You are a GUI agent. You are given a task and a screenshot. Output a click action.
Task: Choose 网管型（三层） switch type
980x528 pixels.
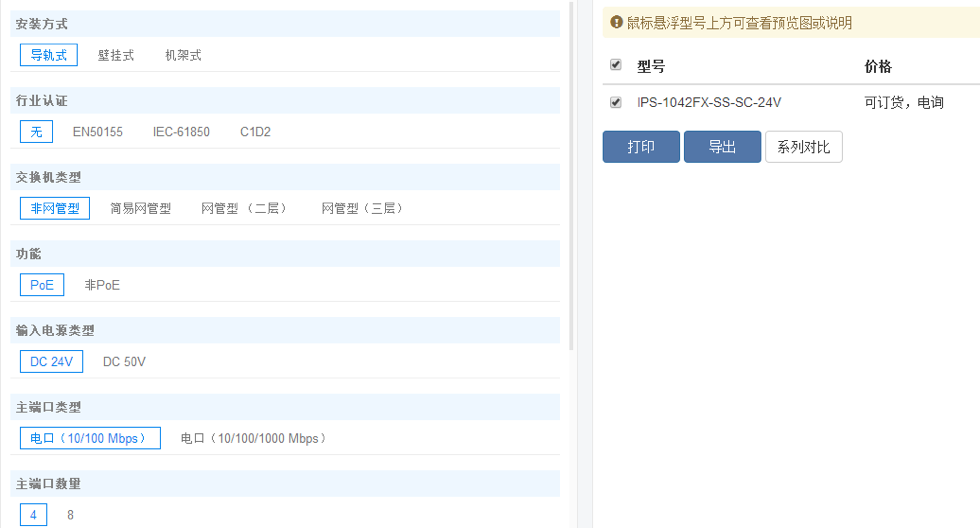pyautogui.click(x=362, y=208)
